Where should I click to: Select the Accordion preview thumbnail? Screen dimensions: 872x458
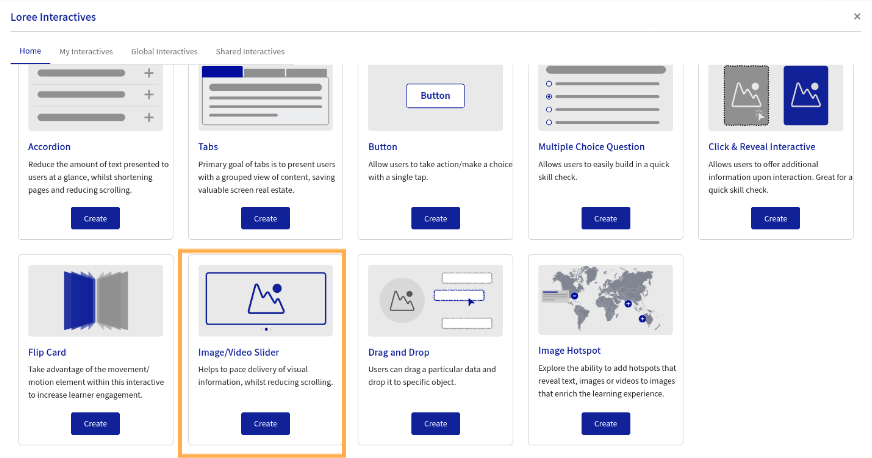click(x=96, y=98)
